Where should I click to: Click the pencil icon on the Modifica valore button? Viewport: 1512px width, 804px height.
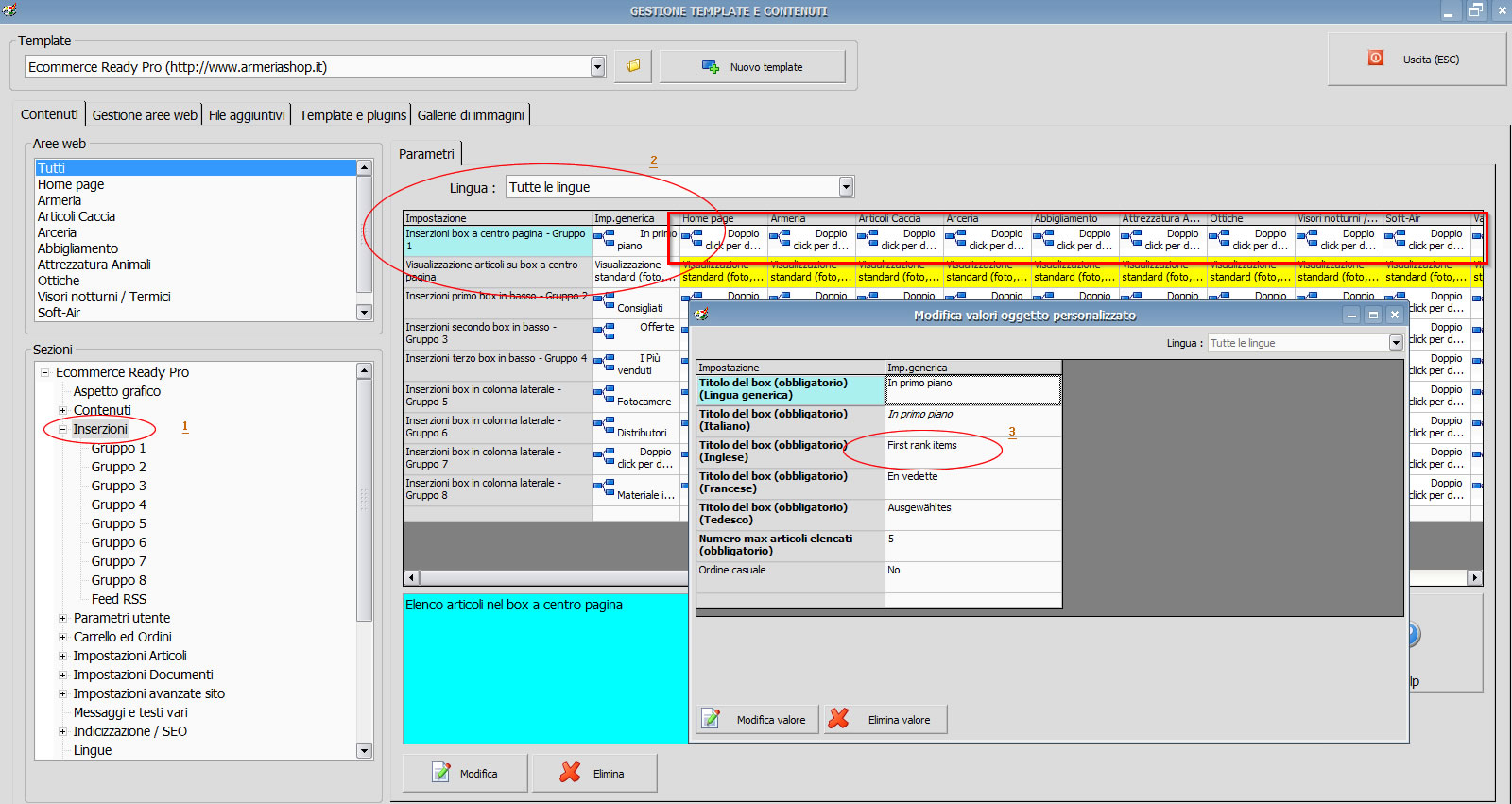(x=712, y=719)
